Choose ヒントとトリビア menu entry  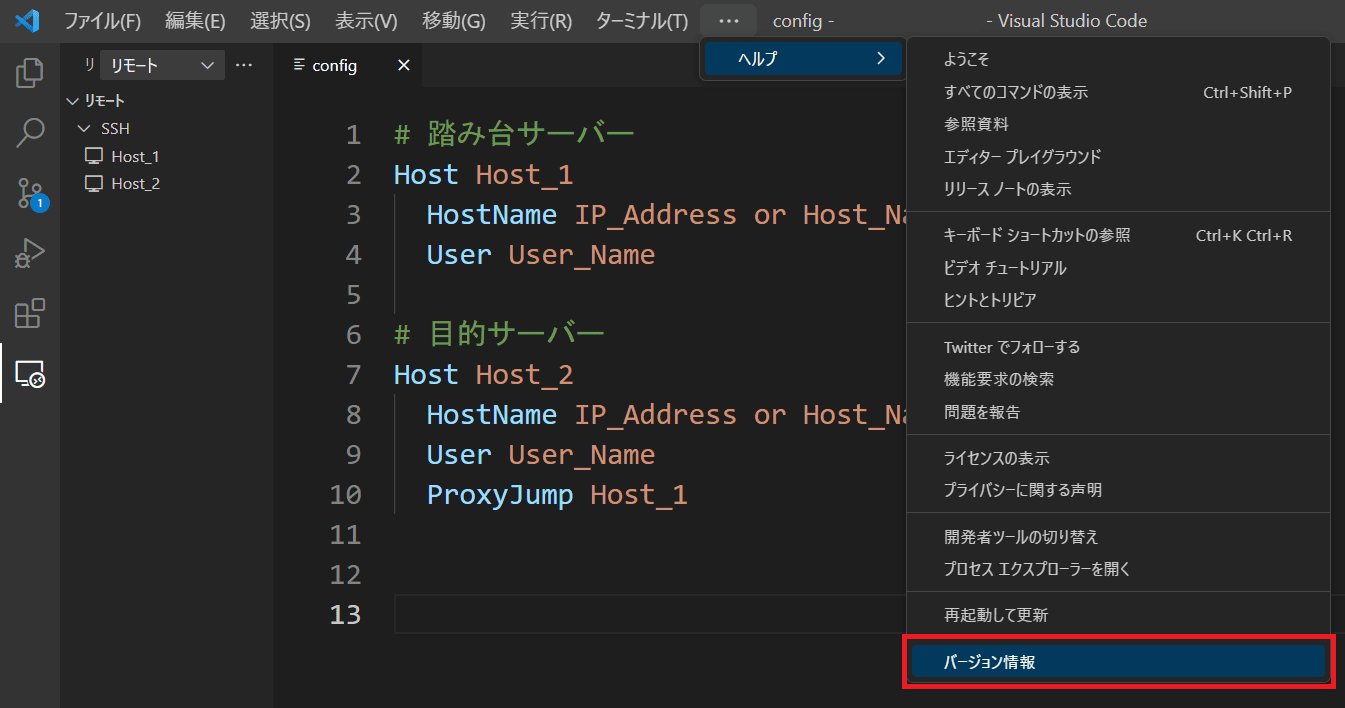(1118, 300)
